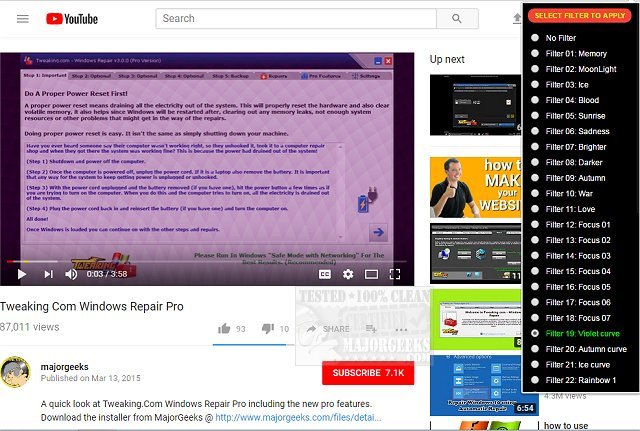640x431 pixels.
Task: Select Filter 21: Ice curve
Action: [x=571, y=364]
